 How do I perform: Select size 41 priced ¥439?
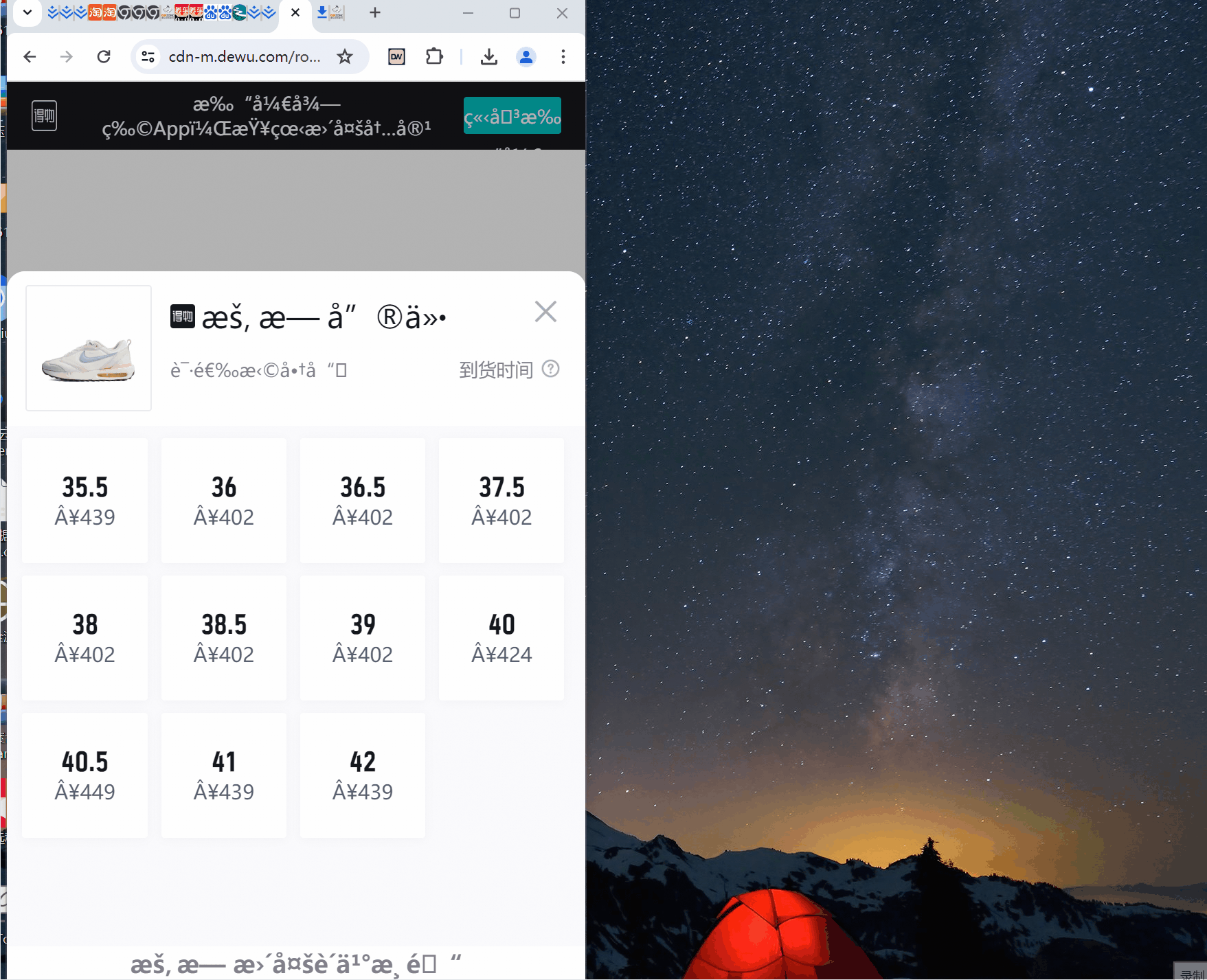224,775
